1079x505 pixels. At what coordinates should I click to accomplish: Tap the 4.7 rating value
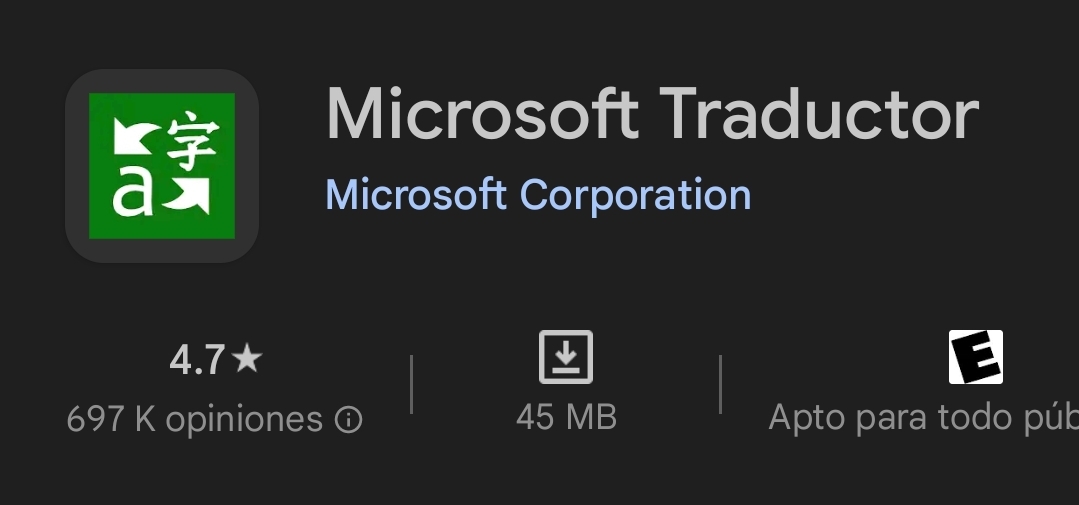pyautogui.click(x=197, y=360)
